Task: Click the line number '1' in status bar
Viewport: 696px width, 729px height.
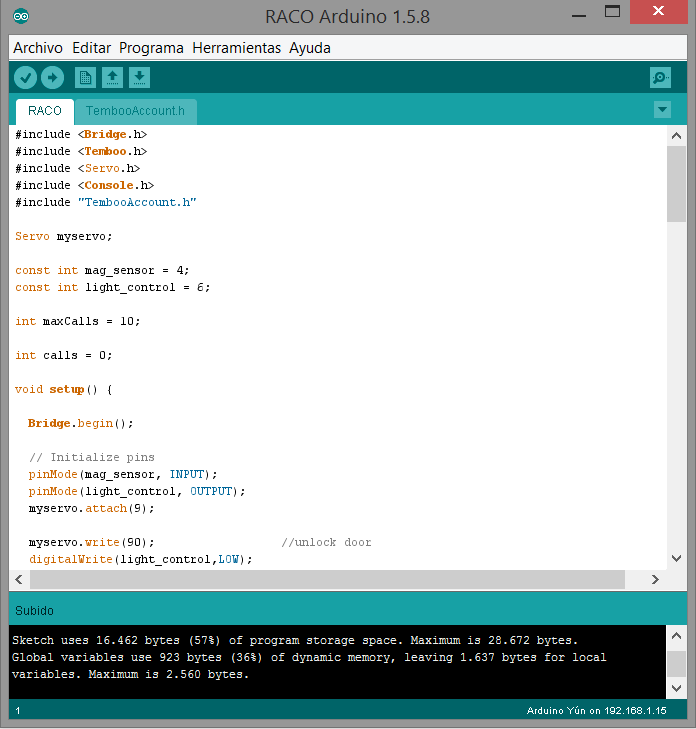Action: 18,710
